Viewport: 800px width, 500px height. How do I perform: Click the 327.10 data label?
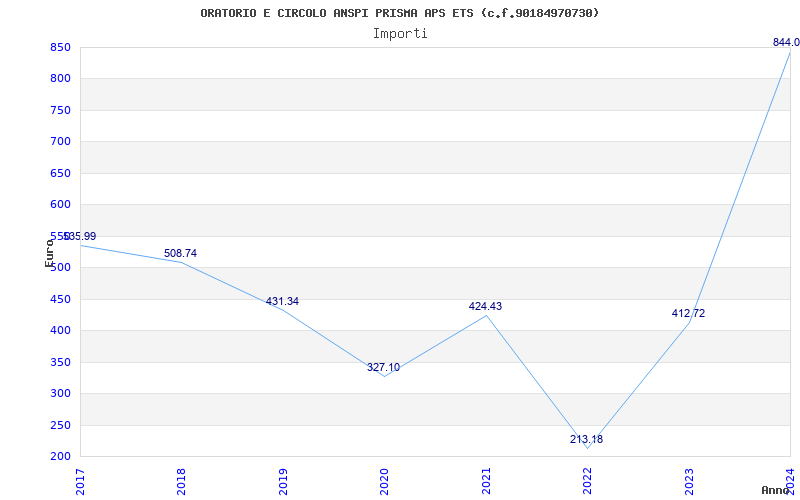384,367
